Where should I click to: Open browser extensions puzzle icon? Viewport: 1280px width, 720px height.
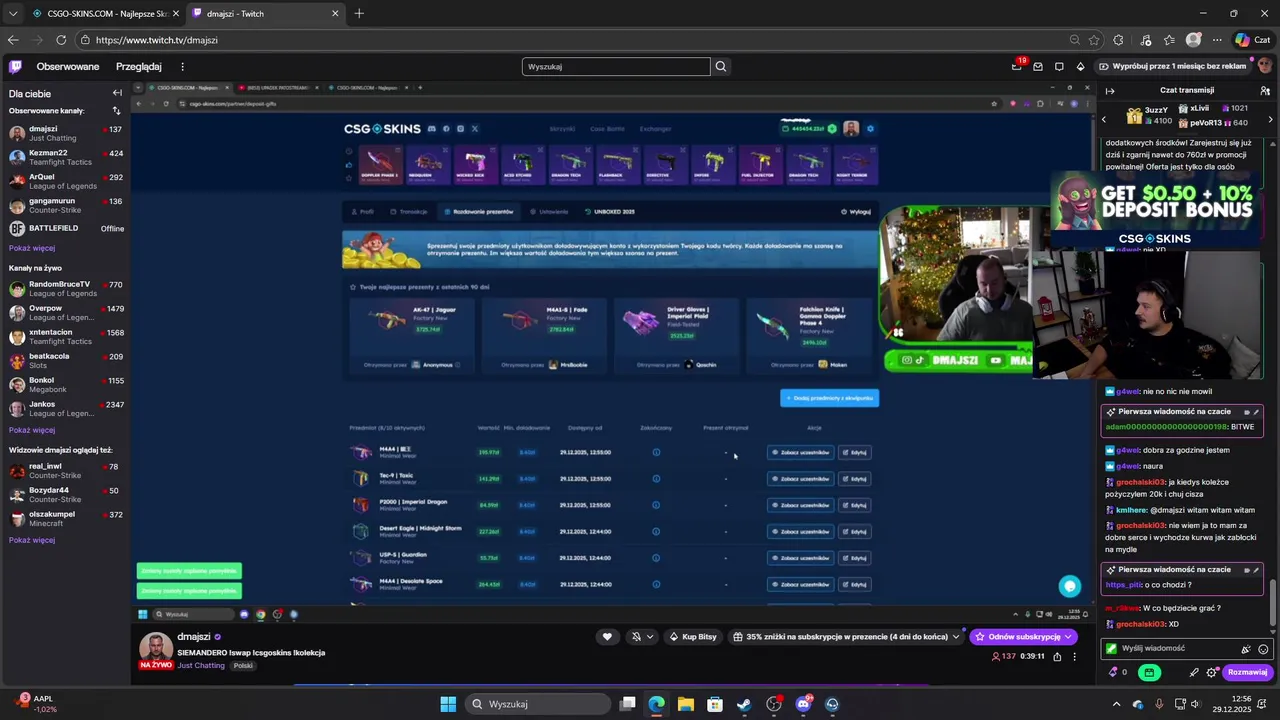[x=1118, y=40]
